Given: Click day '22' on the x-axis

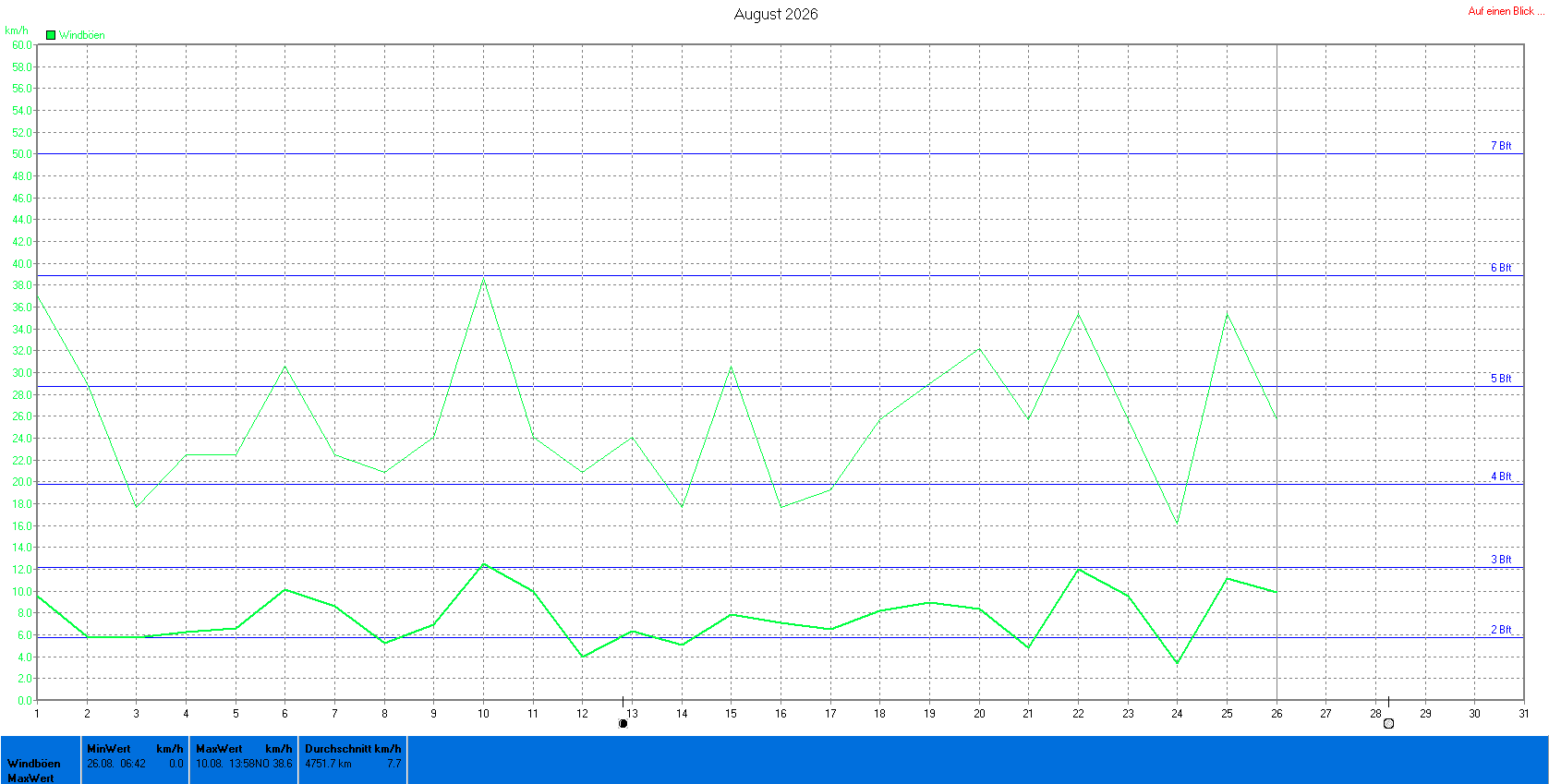Looking at the screenshot, I should (1078, 714).
